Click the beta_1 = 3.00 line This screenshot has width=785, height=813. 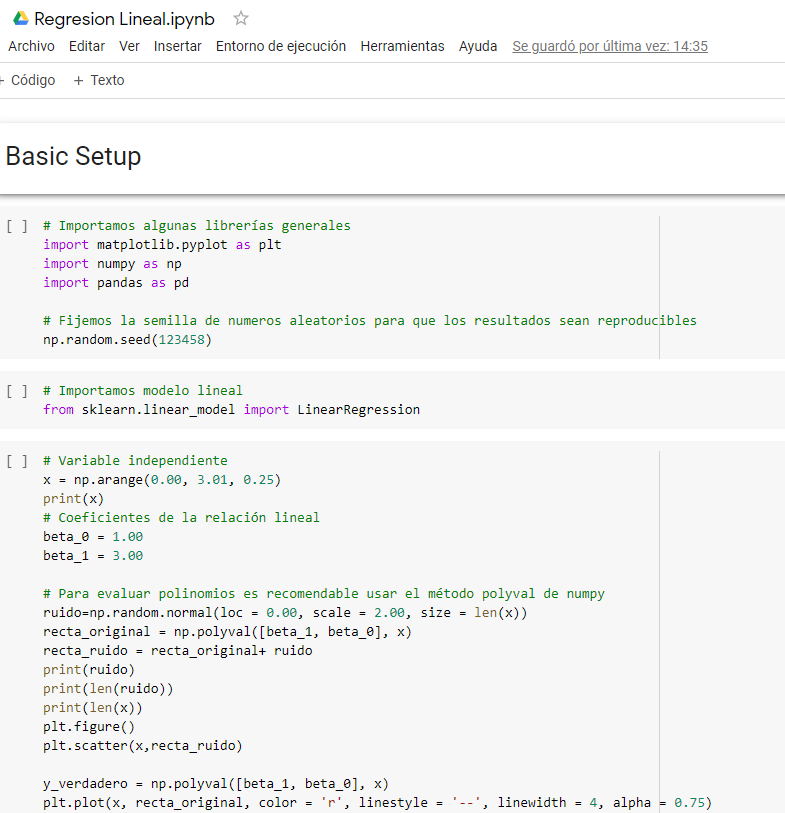point(93,556)
